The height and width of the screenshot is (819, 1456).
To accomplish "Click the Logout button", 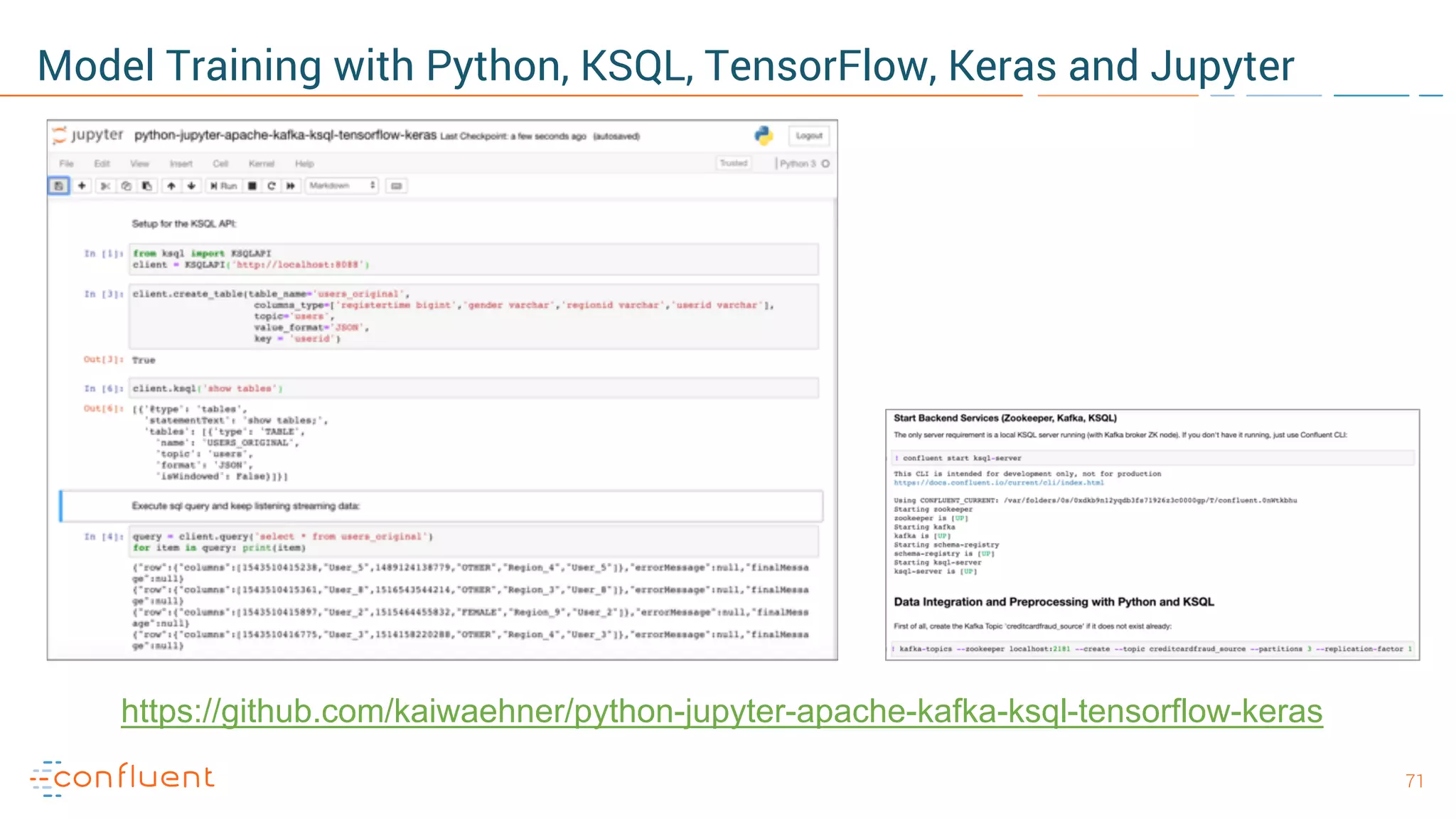I will (x=809, y=136).
